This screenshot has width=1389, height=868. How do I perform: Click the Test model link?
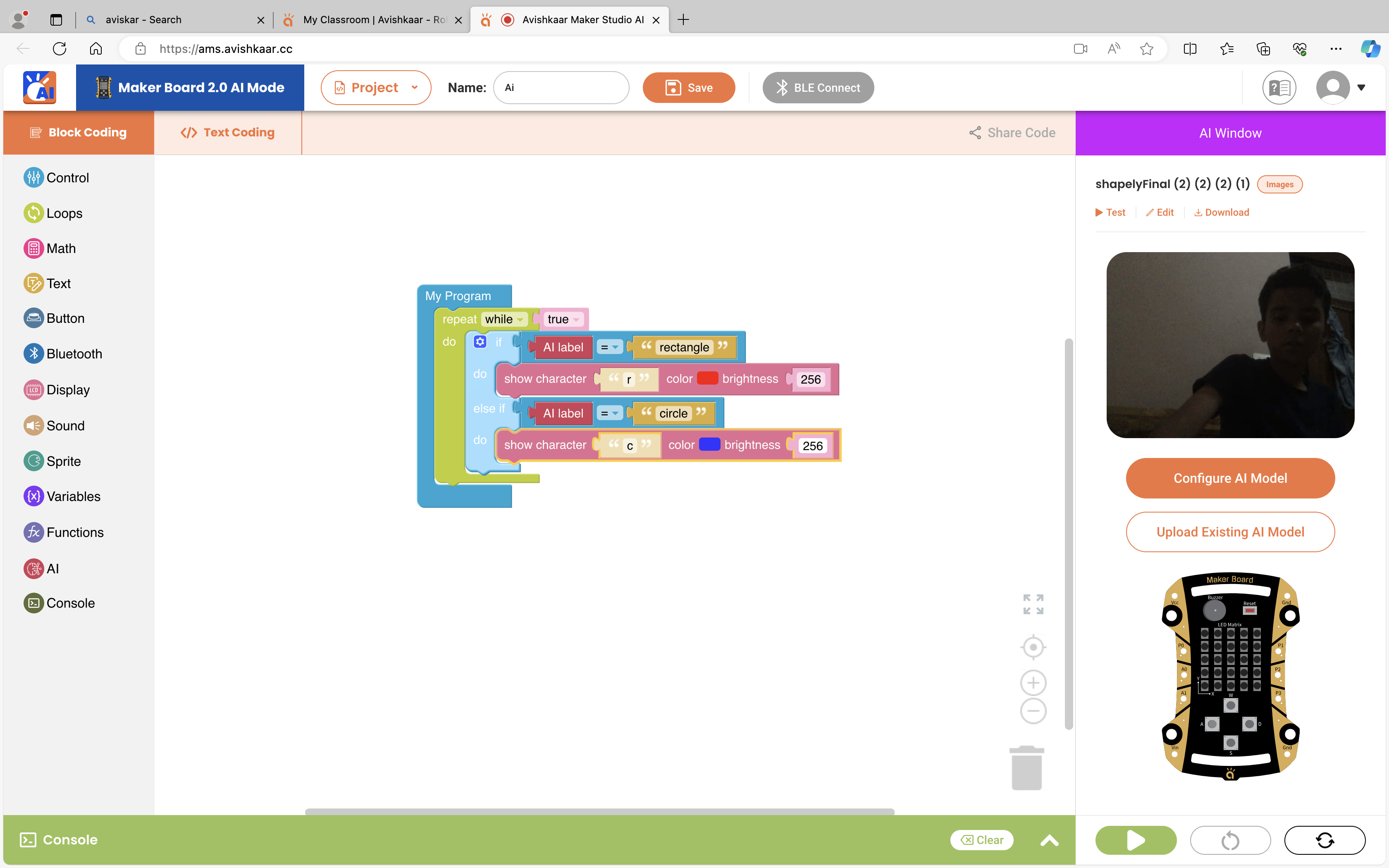coord(1110,212)
